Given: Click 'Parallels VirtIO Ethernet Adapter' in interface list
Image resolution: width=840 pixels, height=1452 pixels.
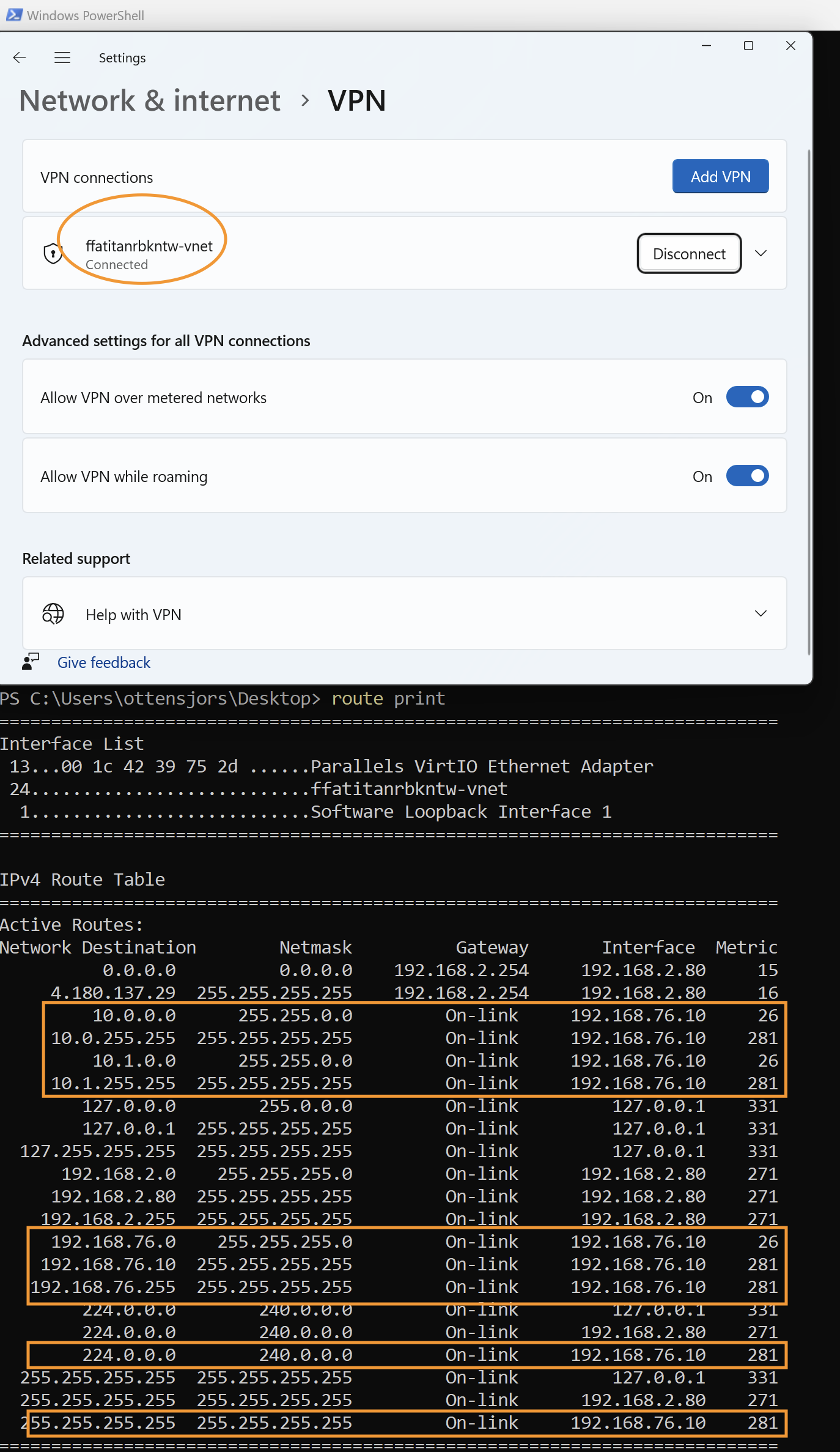Looking at the screenshot, I should (482, 766).
